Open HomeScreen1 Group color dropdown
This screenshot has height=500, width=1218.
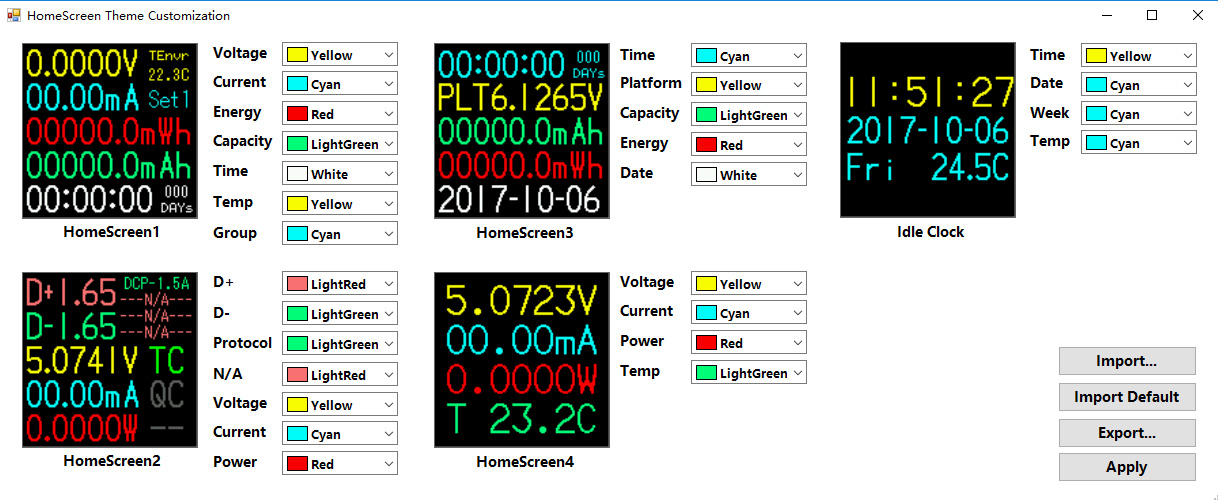(x=340, y=234)
